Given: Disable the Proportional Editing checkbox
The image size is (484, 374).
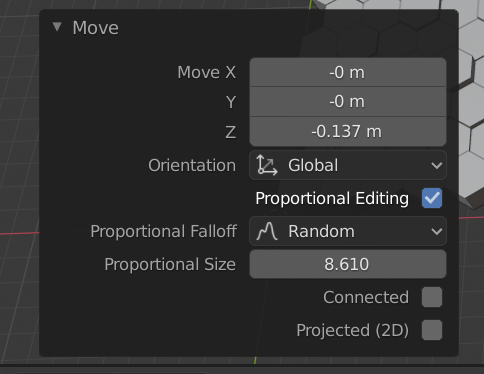Looking at the screenshot, I should pos(432,198).
